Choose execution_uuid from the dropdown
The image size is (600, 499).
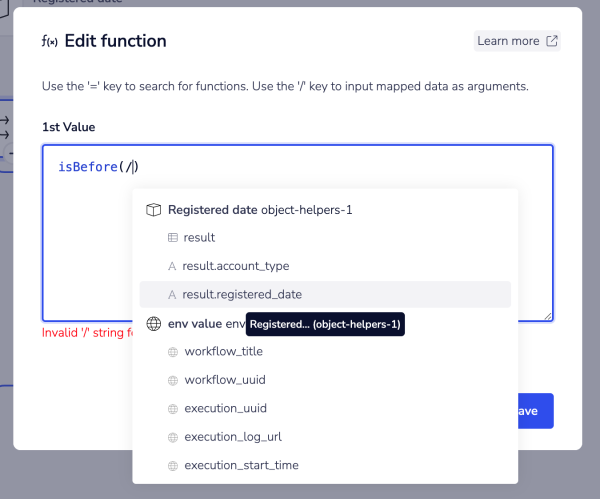pyautogui.click(x=225, y=408)
